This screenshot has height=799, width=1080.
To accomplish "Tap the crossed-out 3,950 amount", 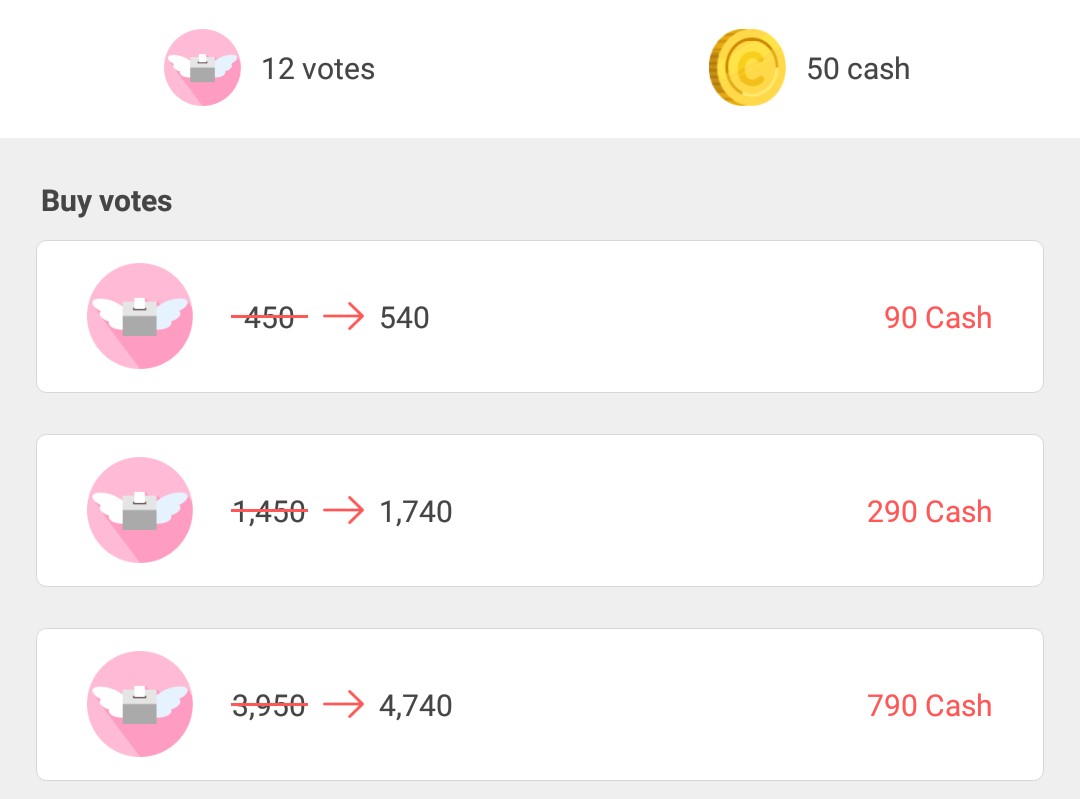I will point(269,706).
